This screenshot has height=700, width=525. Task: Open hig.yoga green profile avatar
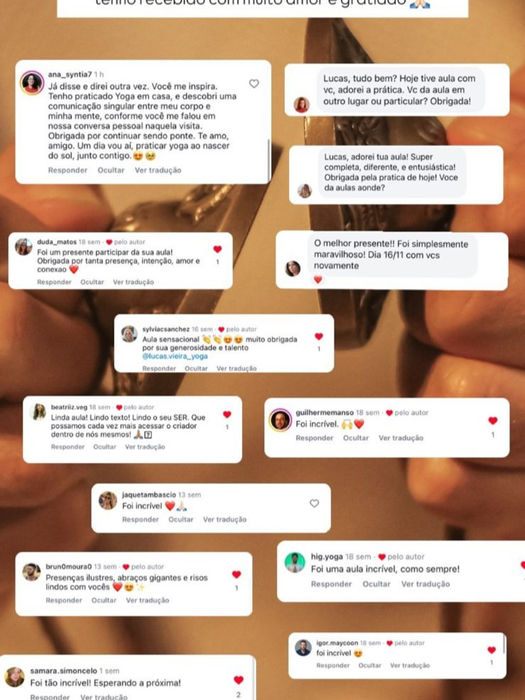[x=295, y=562]
